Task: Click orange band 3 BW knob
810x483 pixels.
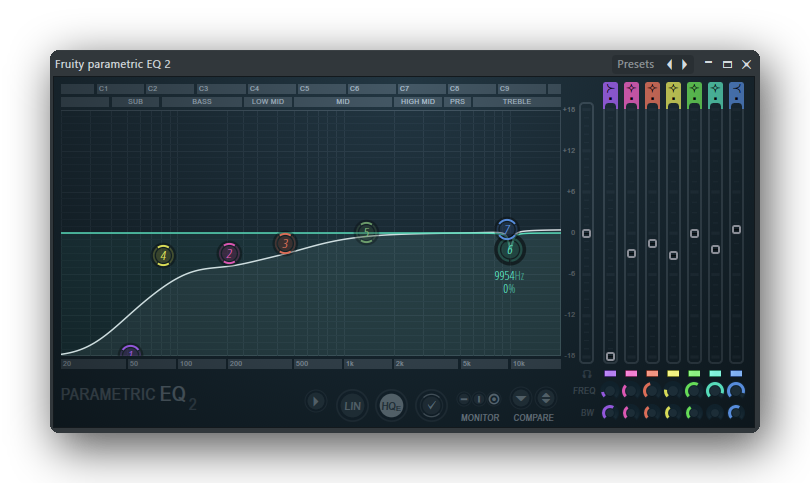Action: click(652, 413)
